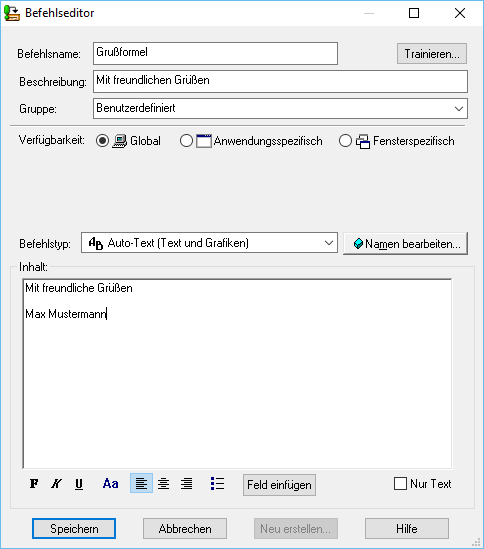Toggle underline formatting icon

79,484
